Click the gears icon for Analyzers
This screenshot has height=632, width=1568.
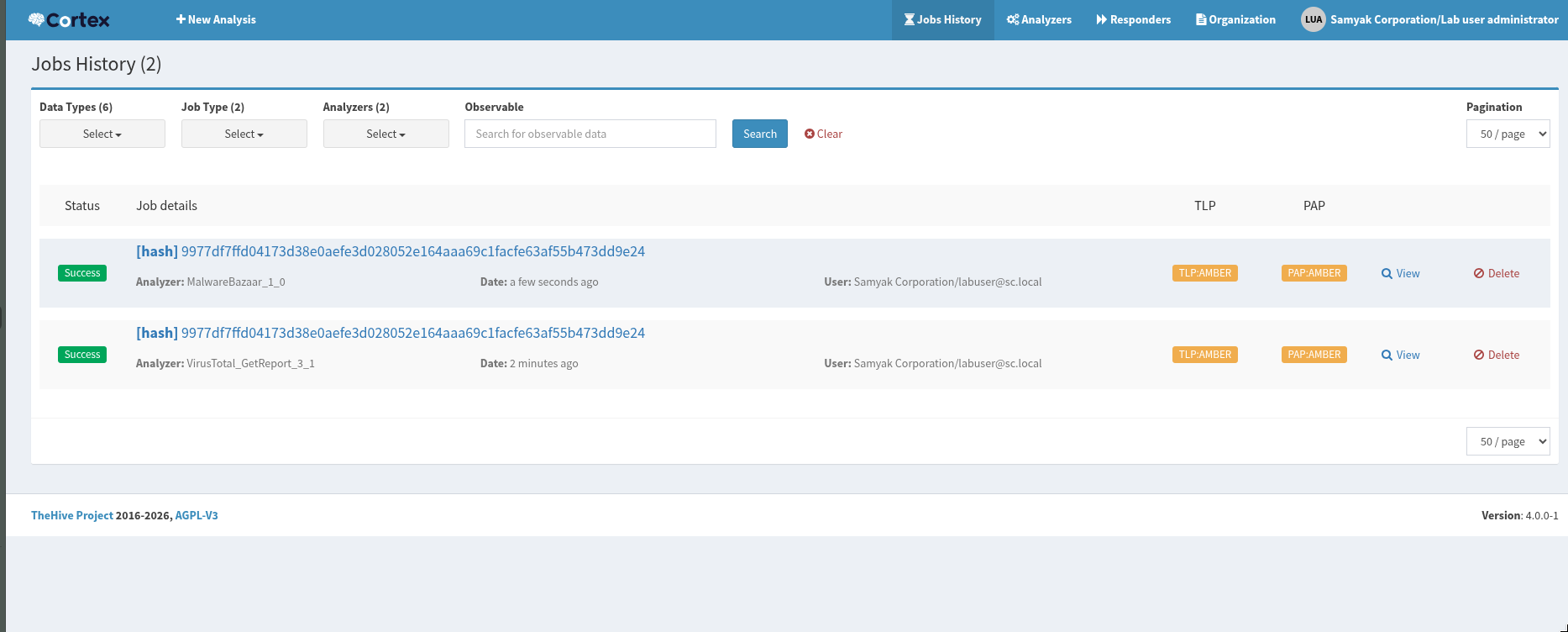[1013, 19]
